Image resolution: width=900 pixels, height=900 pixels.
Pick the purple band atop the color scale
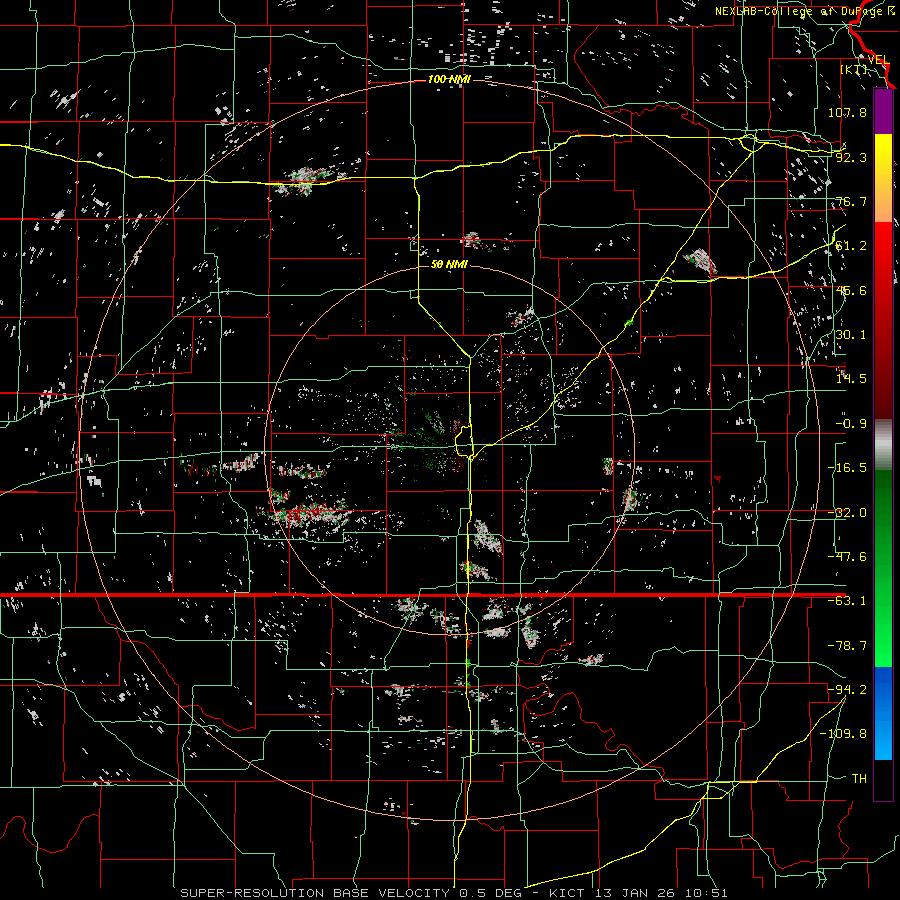883,111
